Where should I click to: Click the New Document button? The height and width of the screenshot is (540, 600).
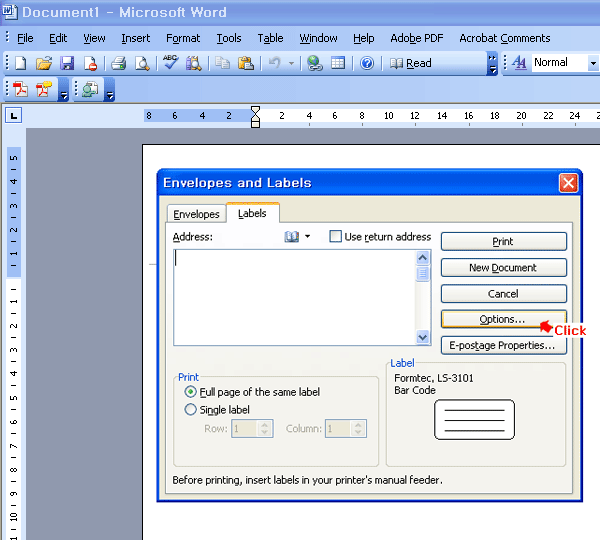[x=504, y=268]
